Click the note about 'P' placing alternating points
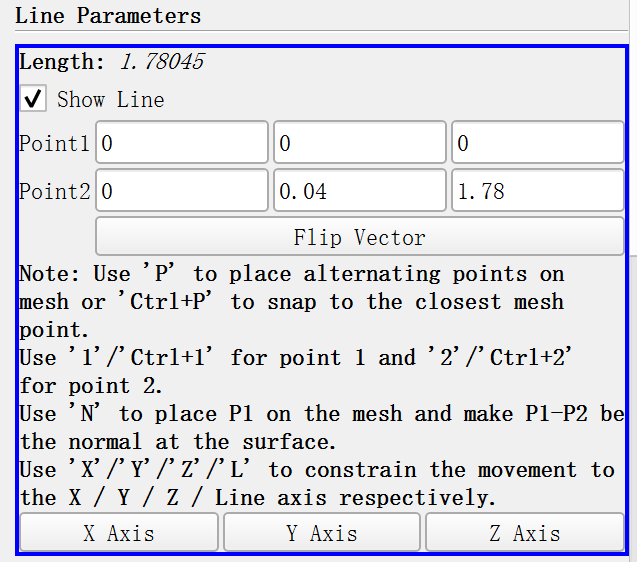 coord(292,287)
